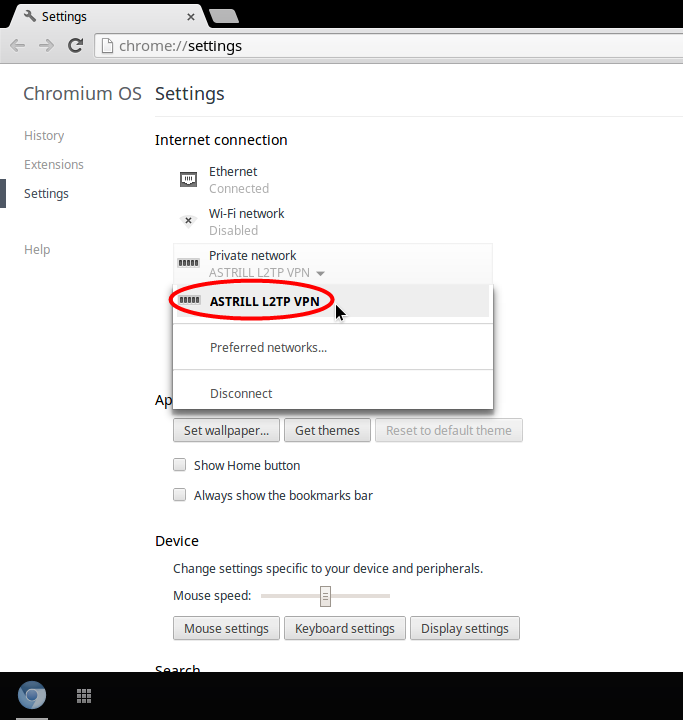Collapse the Private network dropdown
Image resolution: width=683 pixels, height=720 pixels.
click(x=320, y=273)
